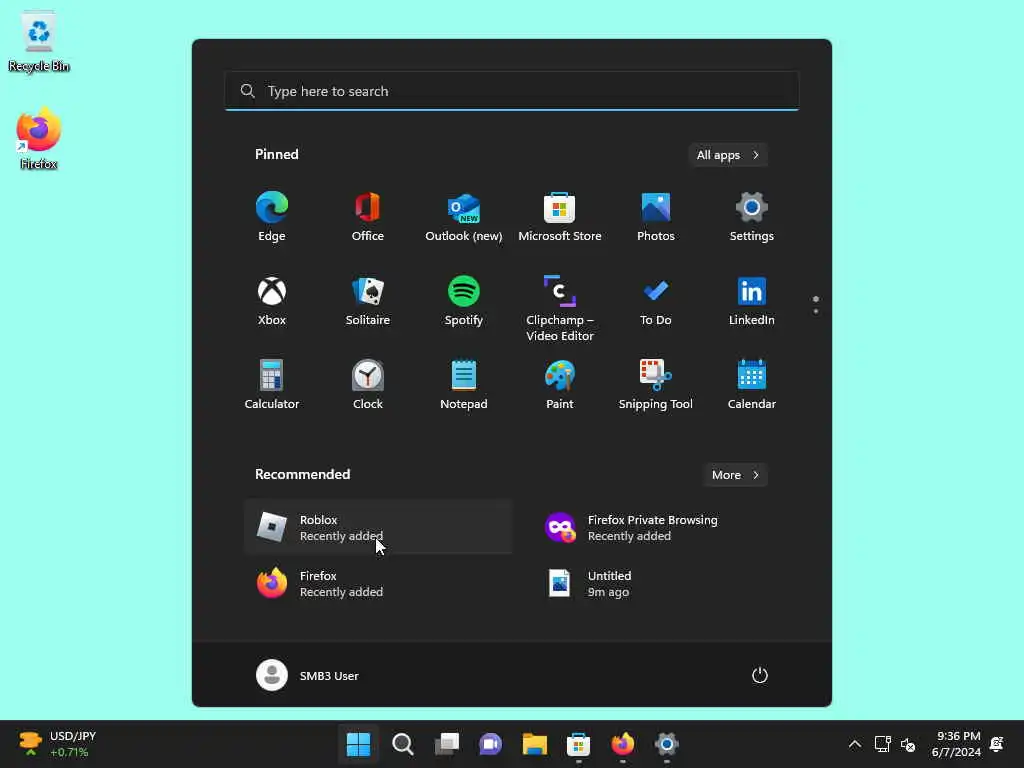The width and height of the screenshot is (1024, 768).
Task: Launch Notepad
Action: click(464, 385)
